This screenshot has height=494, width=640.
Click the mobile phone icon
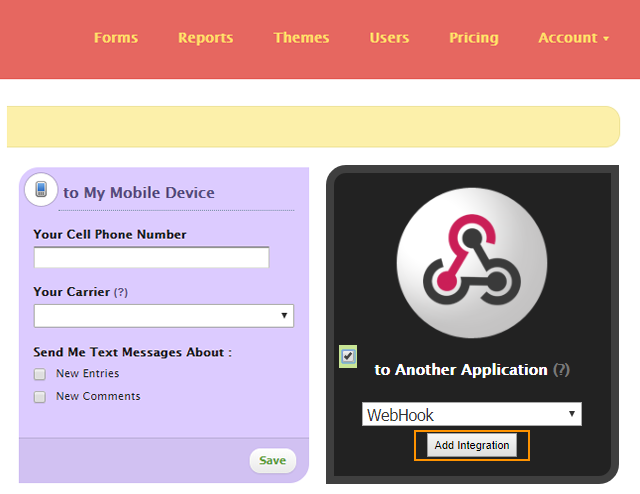coord(41,189)
